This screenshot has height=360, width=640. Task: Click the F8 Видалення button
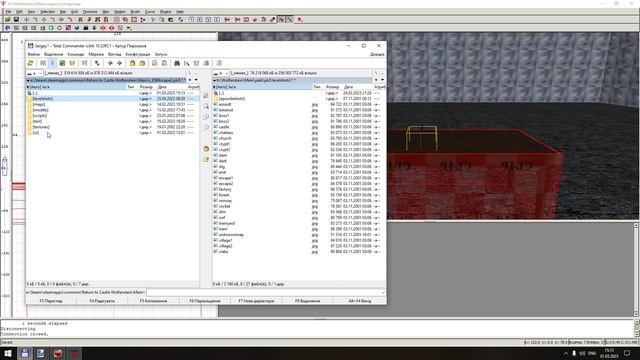tap(307, 301)
